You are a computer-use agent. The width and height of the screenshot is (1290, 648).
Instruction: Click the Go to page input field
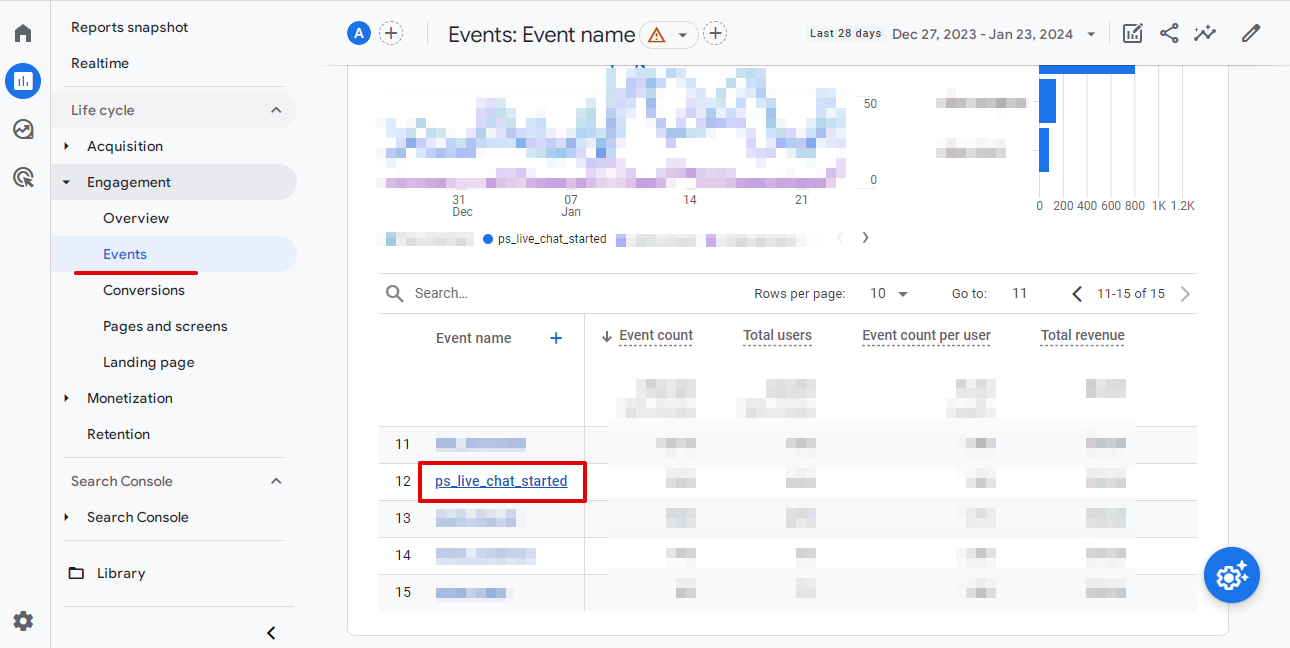click(1019, 293)
